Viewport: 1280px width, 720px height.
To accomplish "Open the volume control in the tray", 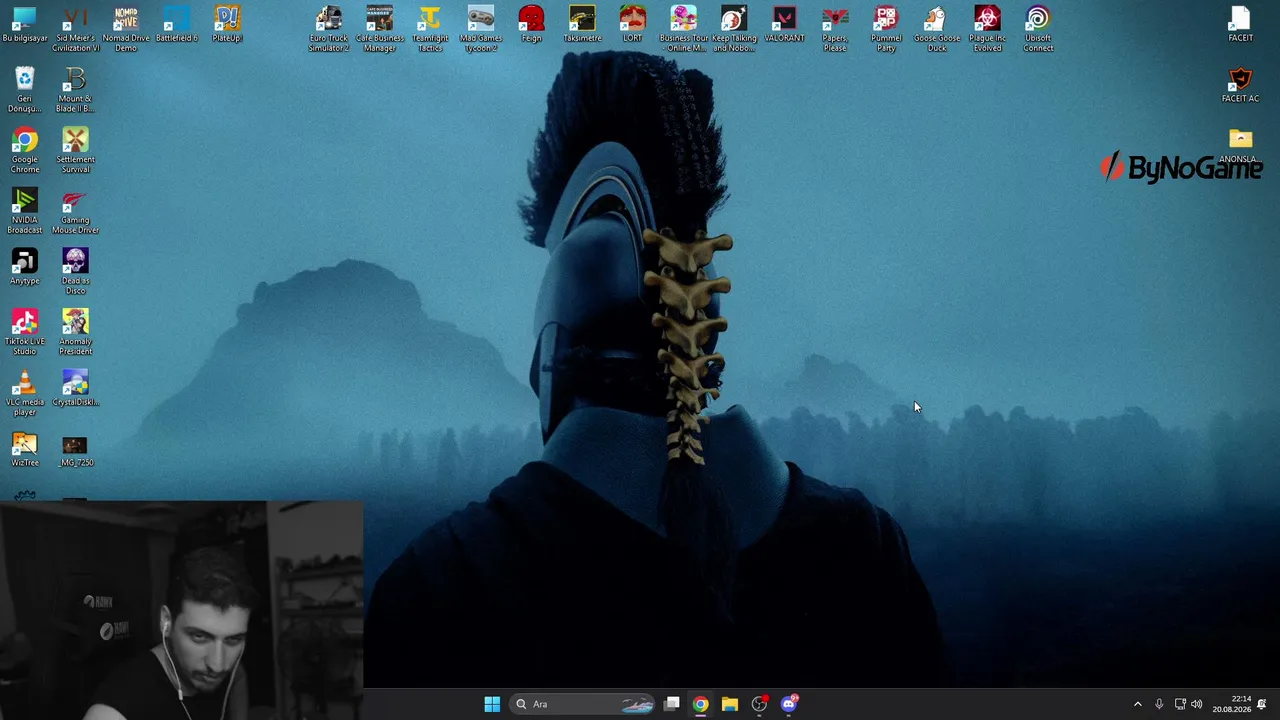I will click(x=1197, y=704).
